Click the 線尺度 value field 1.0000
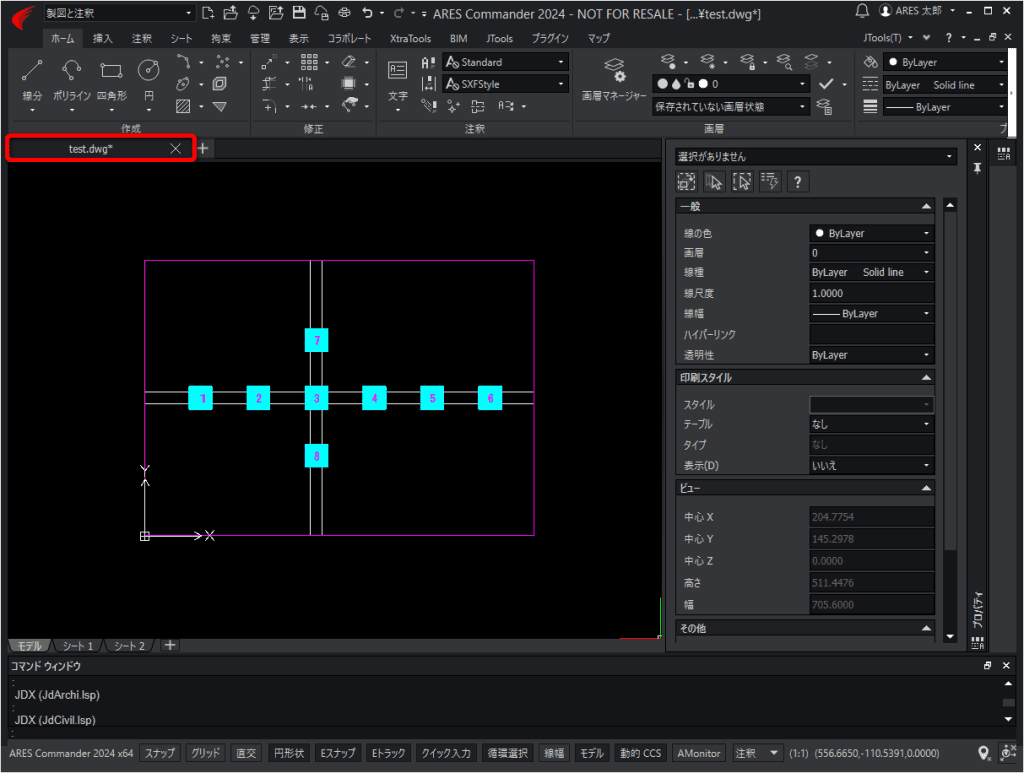 tap(871, 293)
